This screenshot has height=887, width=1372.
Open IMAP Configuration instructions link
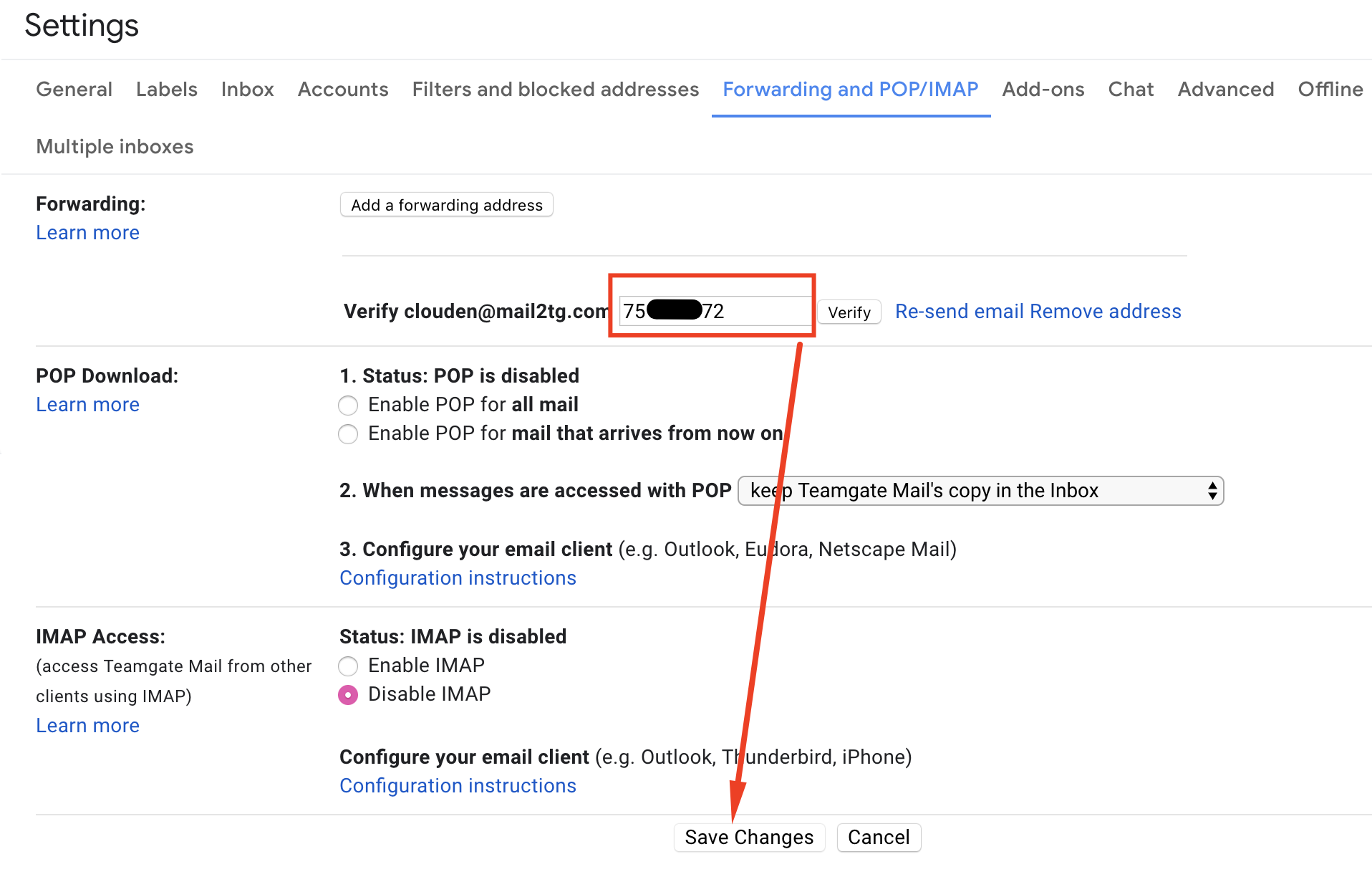[x=458, y=785]
